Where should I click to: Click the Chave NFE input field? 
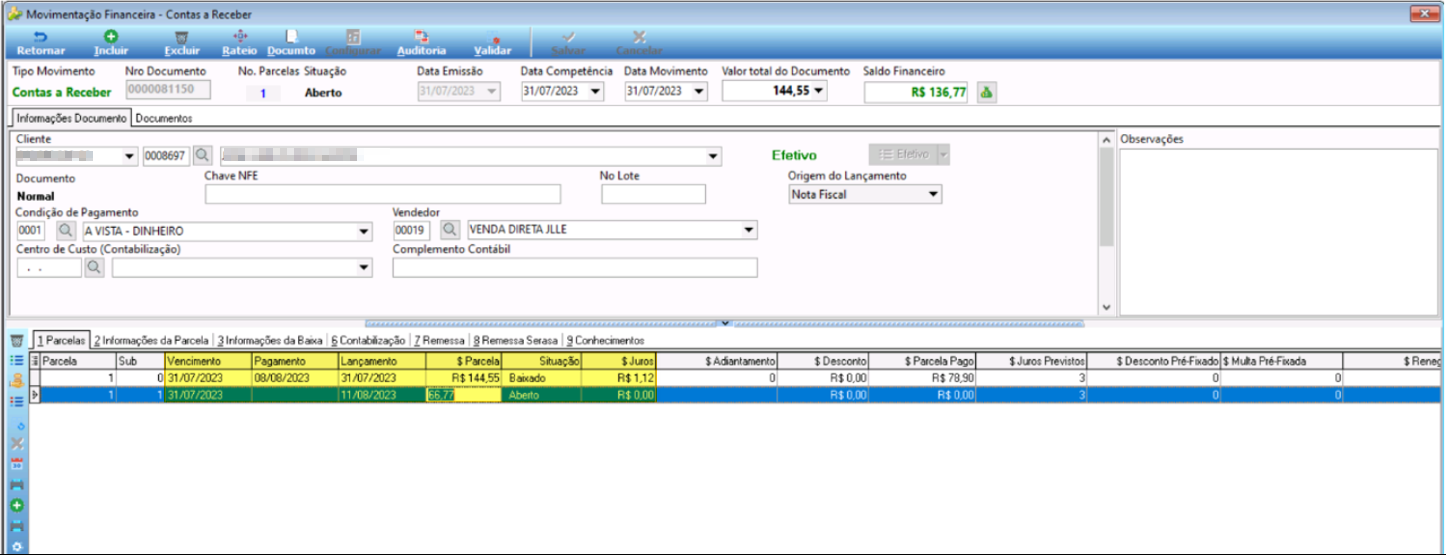pyautogui.click(x=383, y=194)
